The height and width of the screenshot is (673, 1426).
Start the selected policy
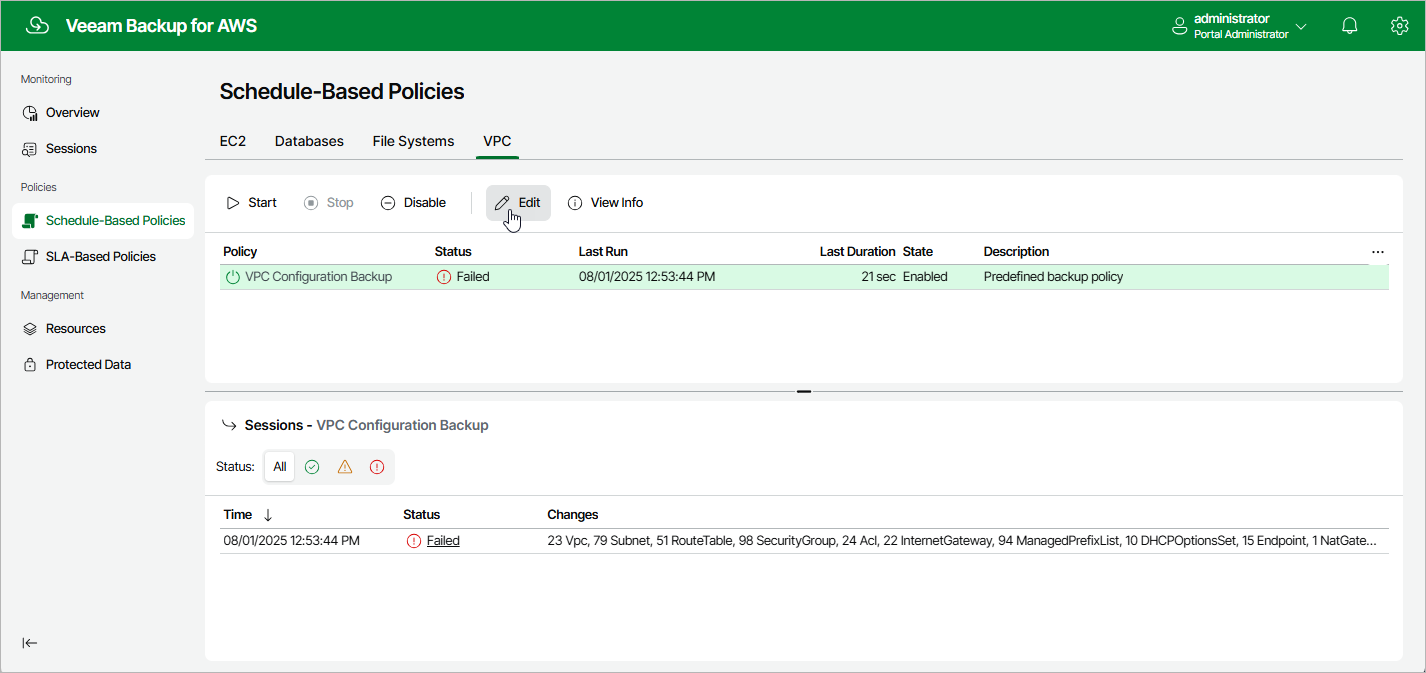tap(252, 203)
